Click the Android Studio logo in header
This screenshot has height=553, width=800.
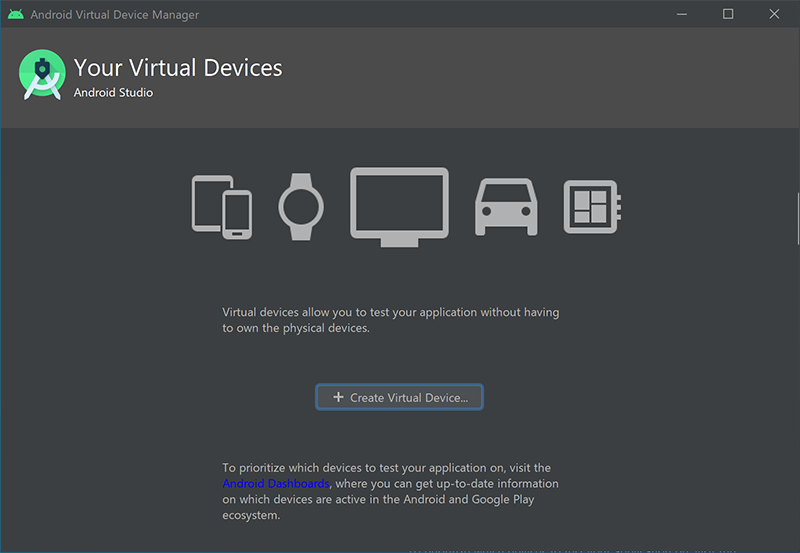tap(42, 74)
